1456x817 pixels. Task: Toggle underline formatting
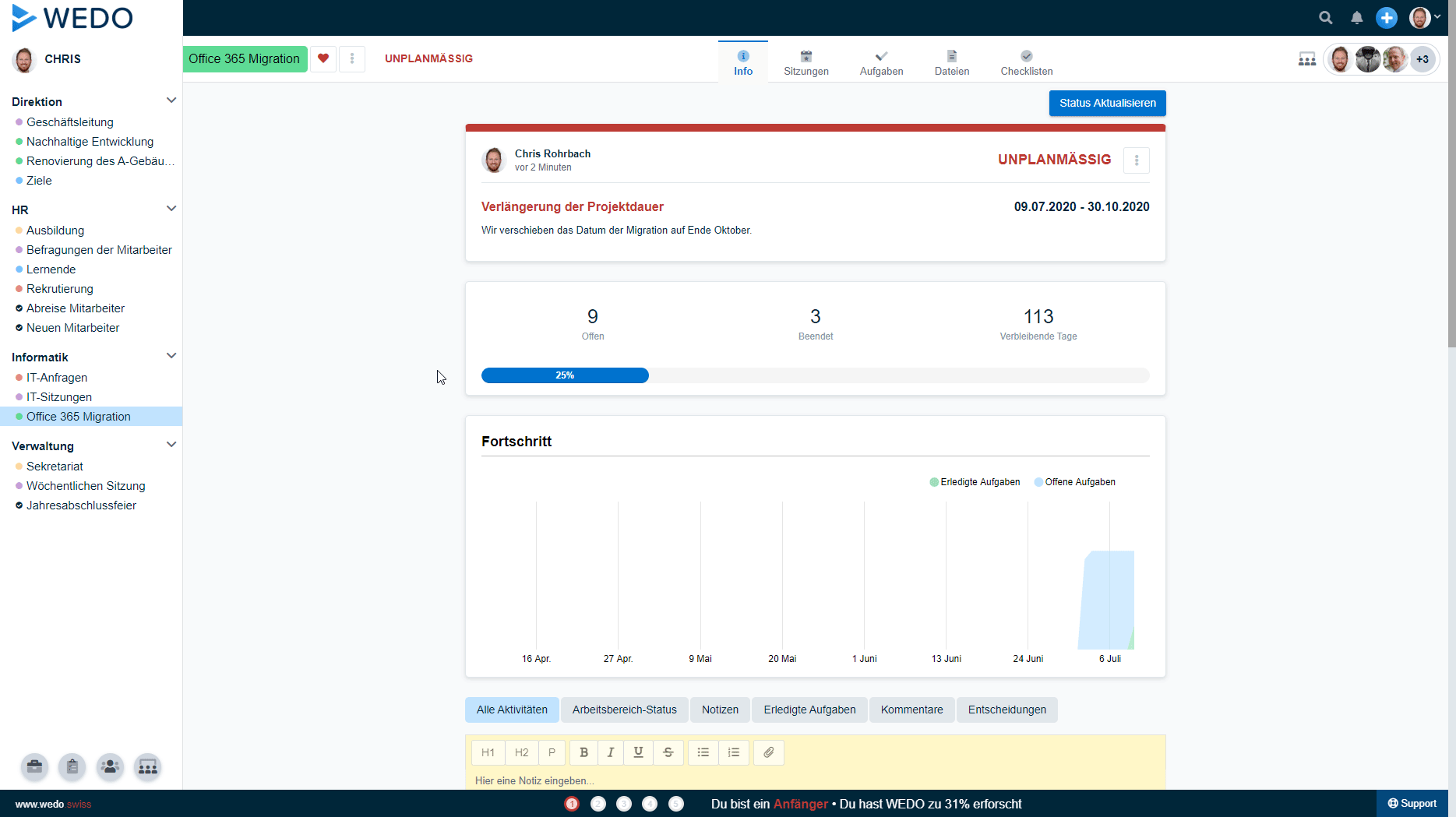pyautogui.click(x=638, y=752)
